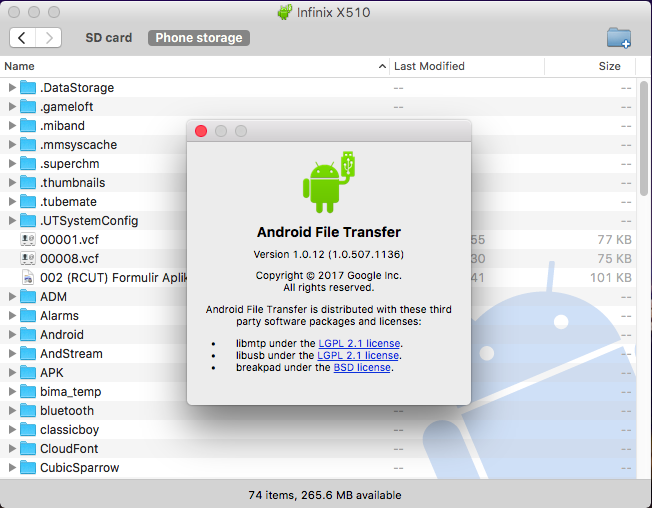
Task: Click the .miband folder icon
Action: (28, 126)
